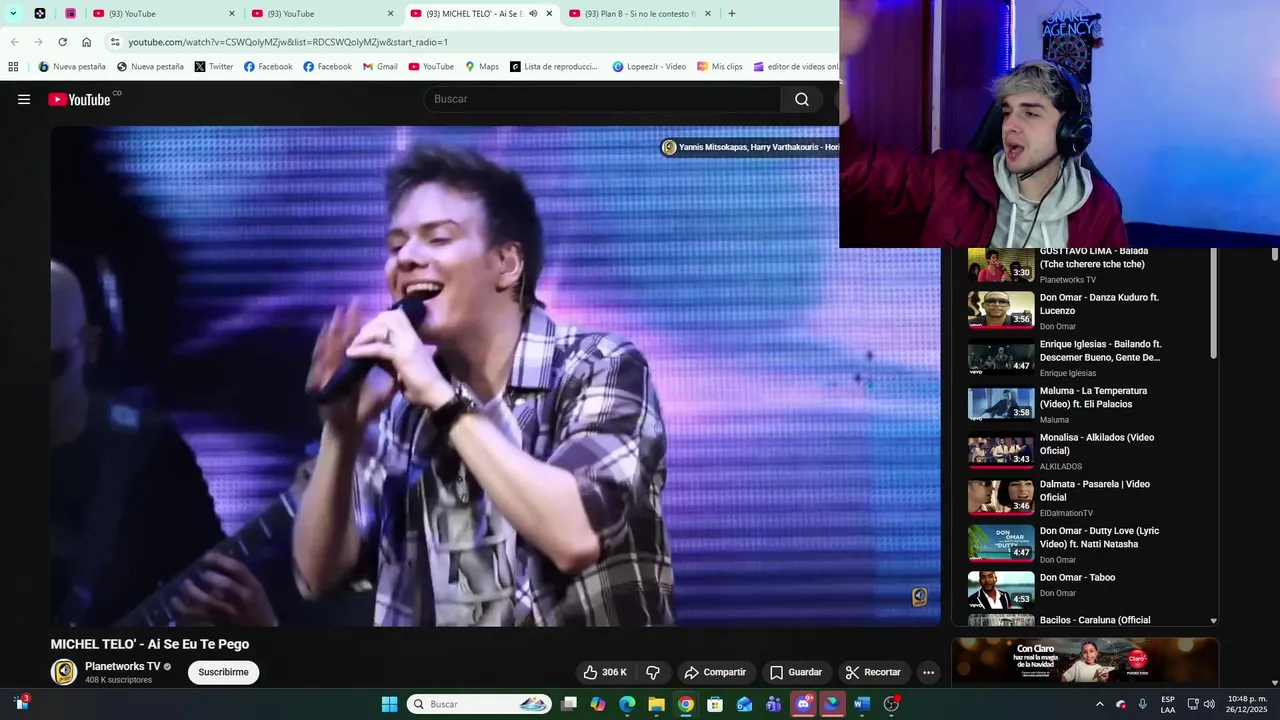Share the video with Compartir

click(x=715, y=672)
